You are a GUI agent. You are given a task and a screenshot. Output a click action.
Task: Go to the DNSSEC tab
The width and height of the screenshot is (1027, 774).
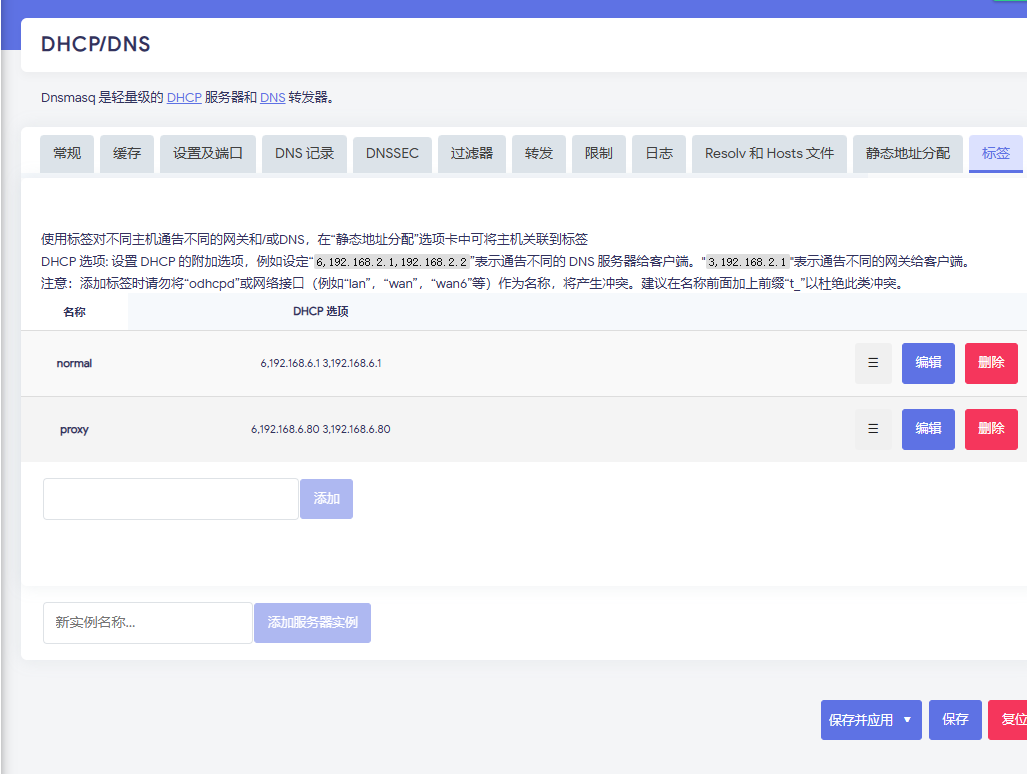click(x=392, y=154)
